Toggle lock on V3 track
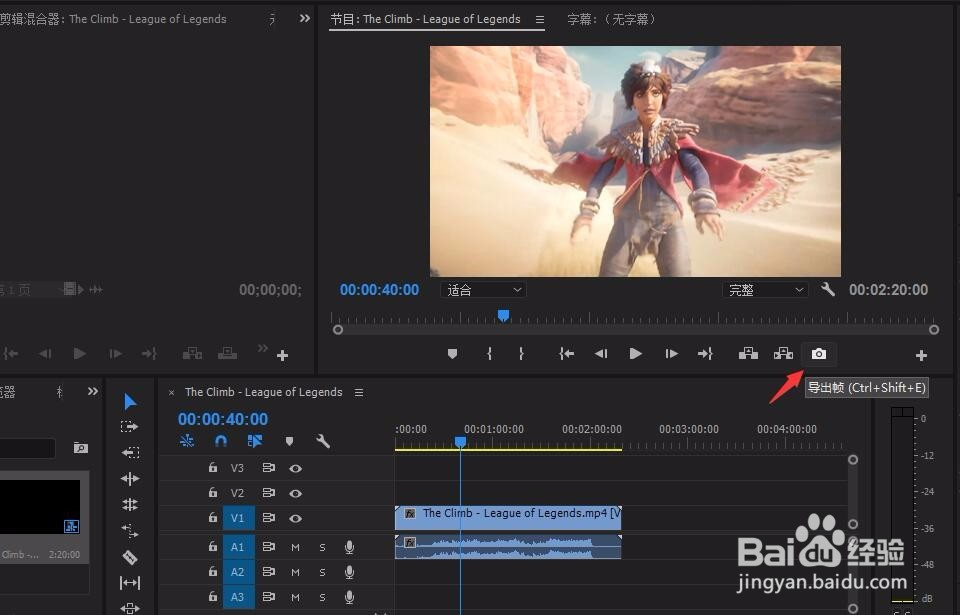The height and width of the screenshot is (615, 960). (x=212, y=467)
